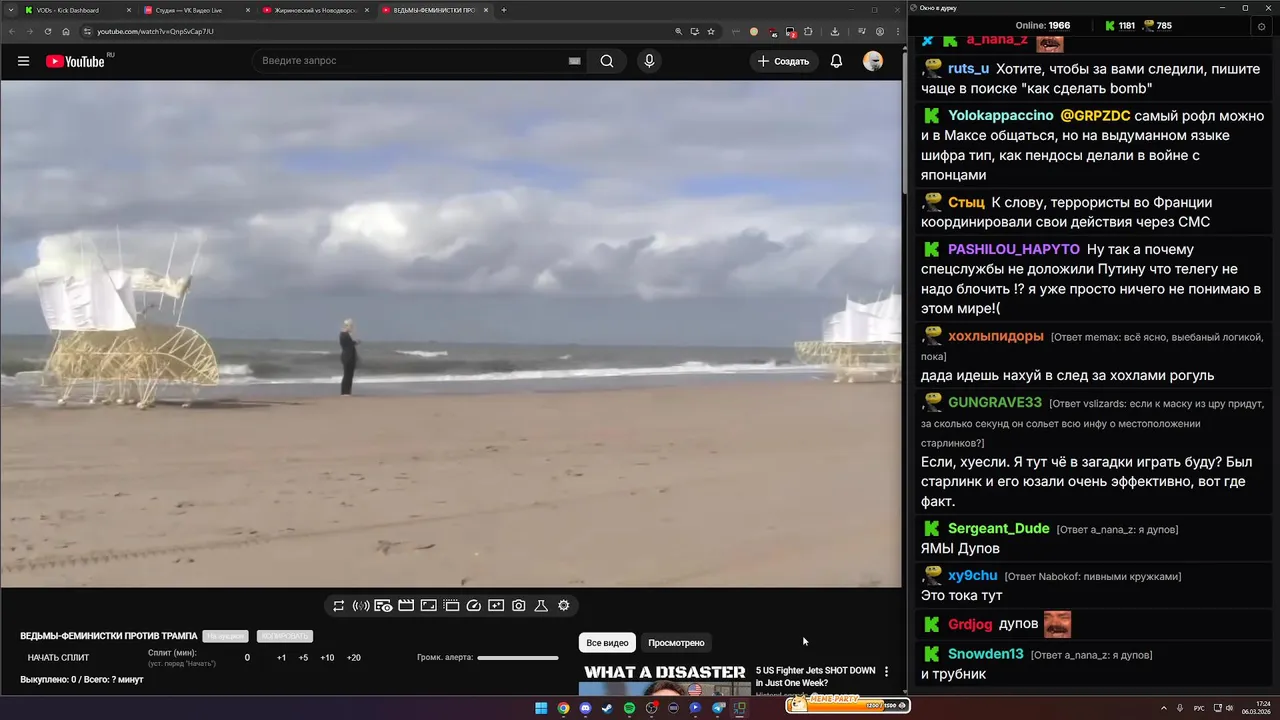Add +10 minutes to split

327,658
